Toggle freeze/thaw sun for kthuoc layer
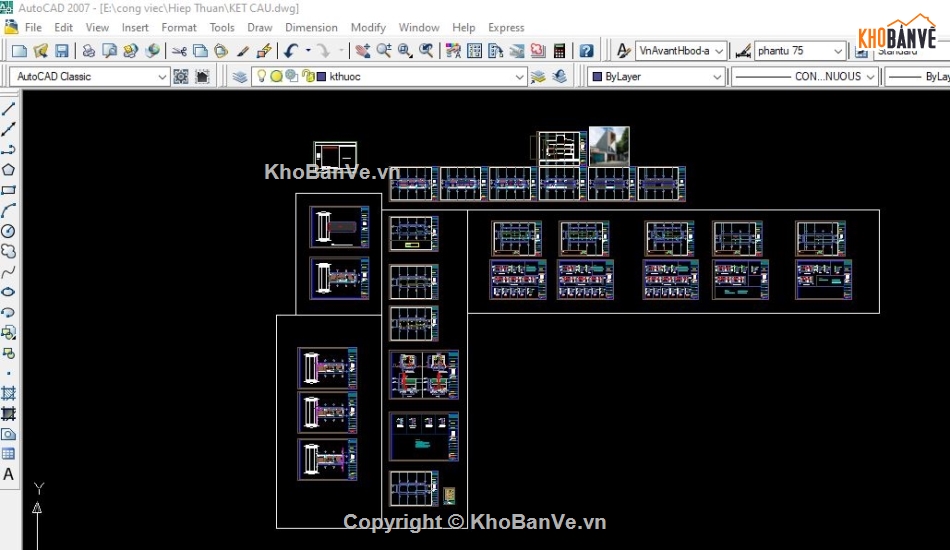The width and height of the screenshot is (950, 550). [276, 76]
